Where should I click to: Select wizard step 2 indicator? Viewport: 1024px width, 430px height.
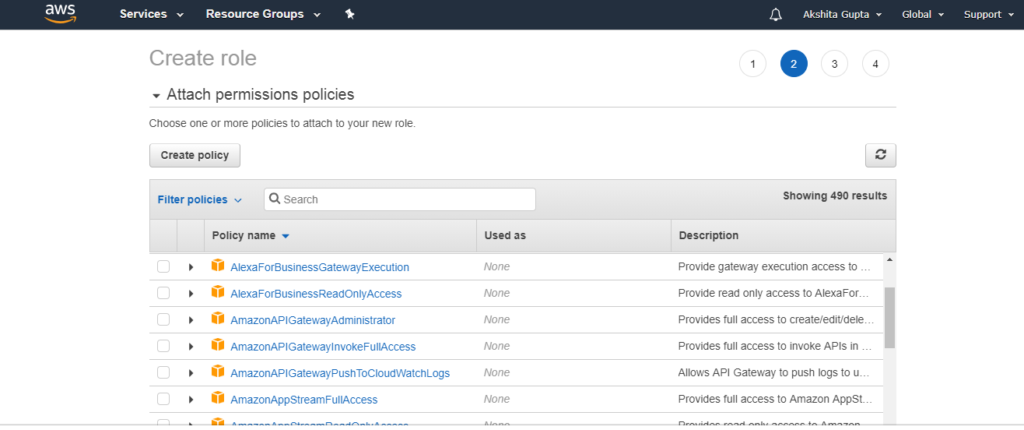(x=793, y=64)
